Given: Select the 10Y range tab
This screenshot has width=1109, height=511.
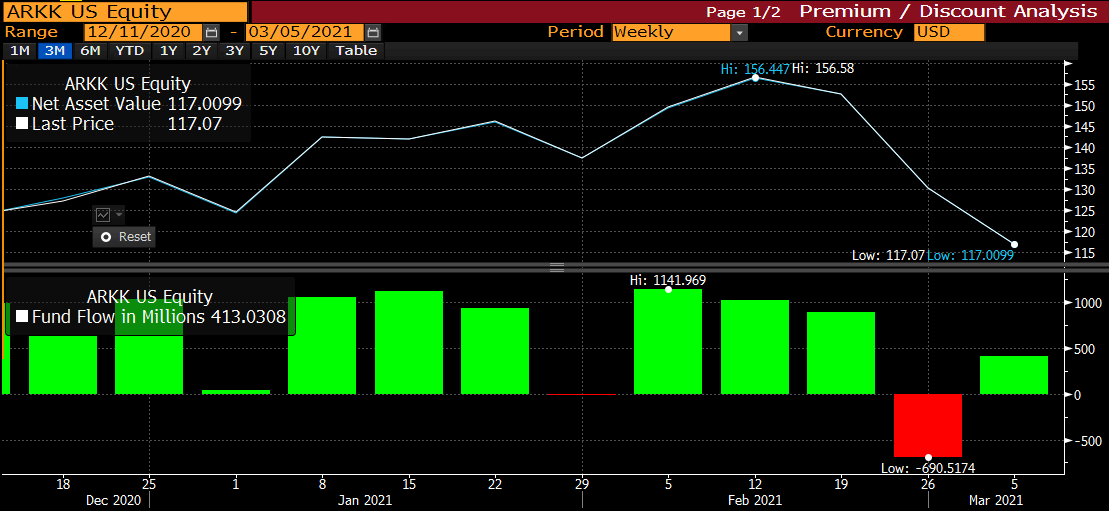Looking at the screenshot, I should pos(307,50).
